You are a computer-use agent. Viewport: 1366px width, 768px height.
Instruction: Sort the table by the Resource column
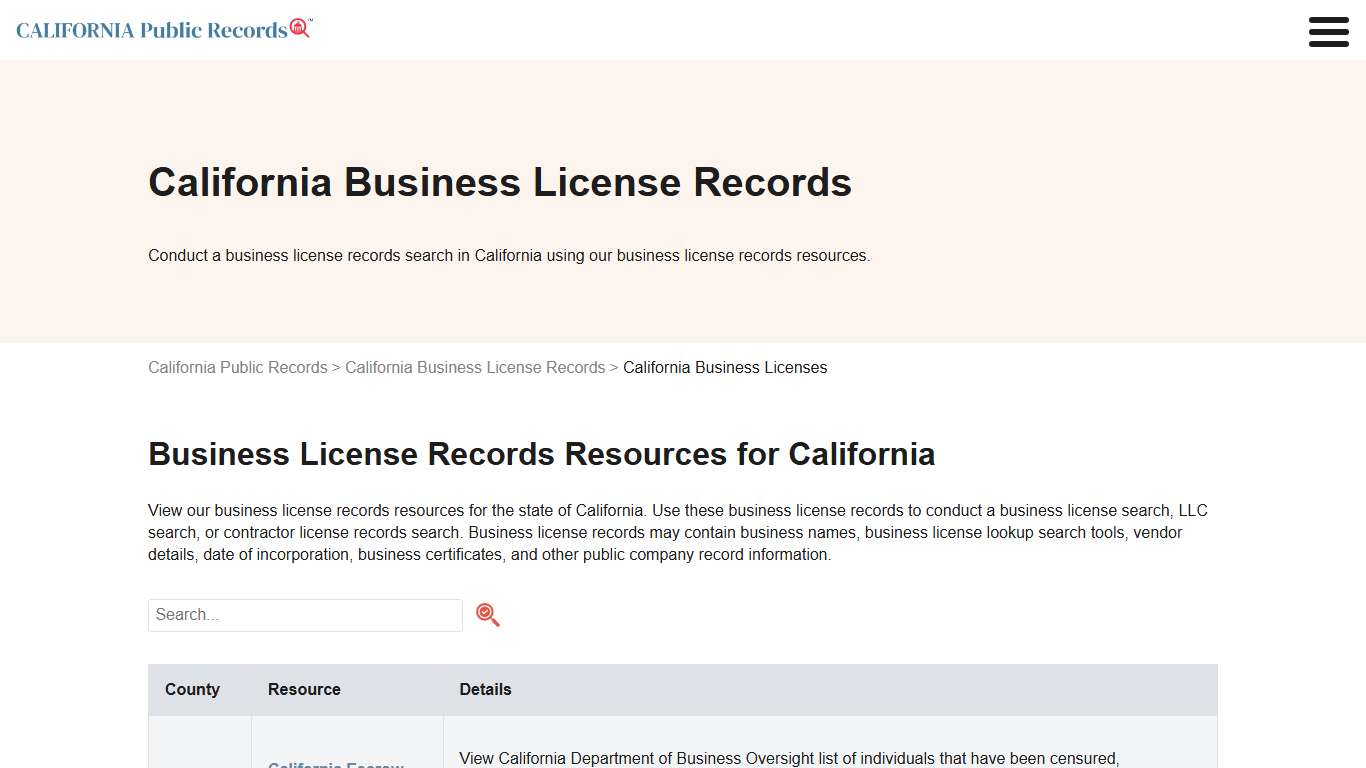pos(304,689)
